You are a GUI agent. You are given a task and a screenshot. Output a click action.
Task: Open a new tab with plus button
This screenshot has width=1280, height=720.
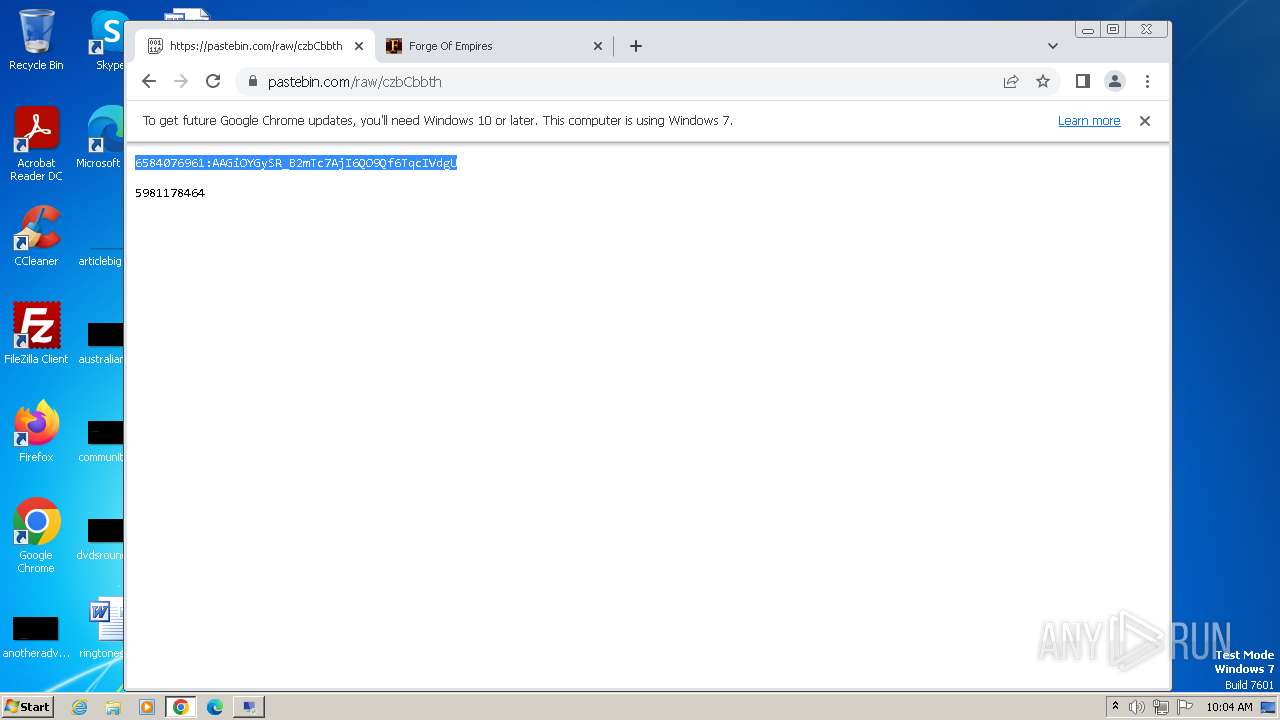point(636,46)
